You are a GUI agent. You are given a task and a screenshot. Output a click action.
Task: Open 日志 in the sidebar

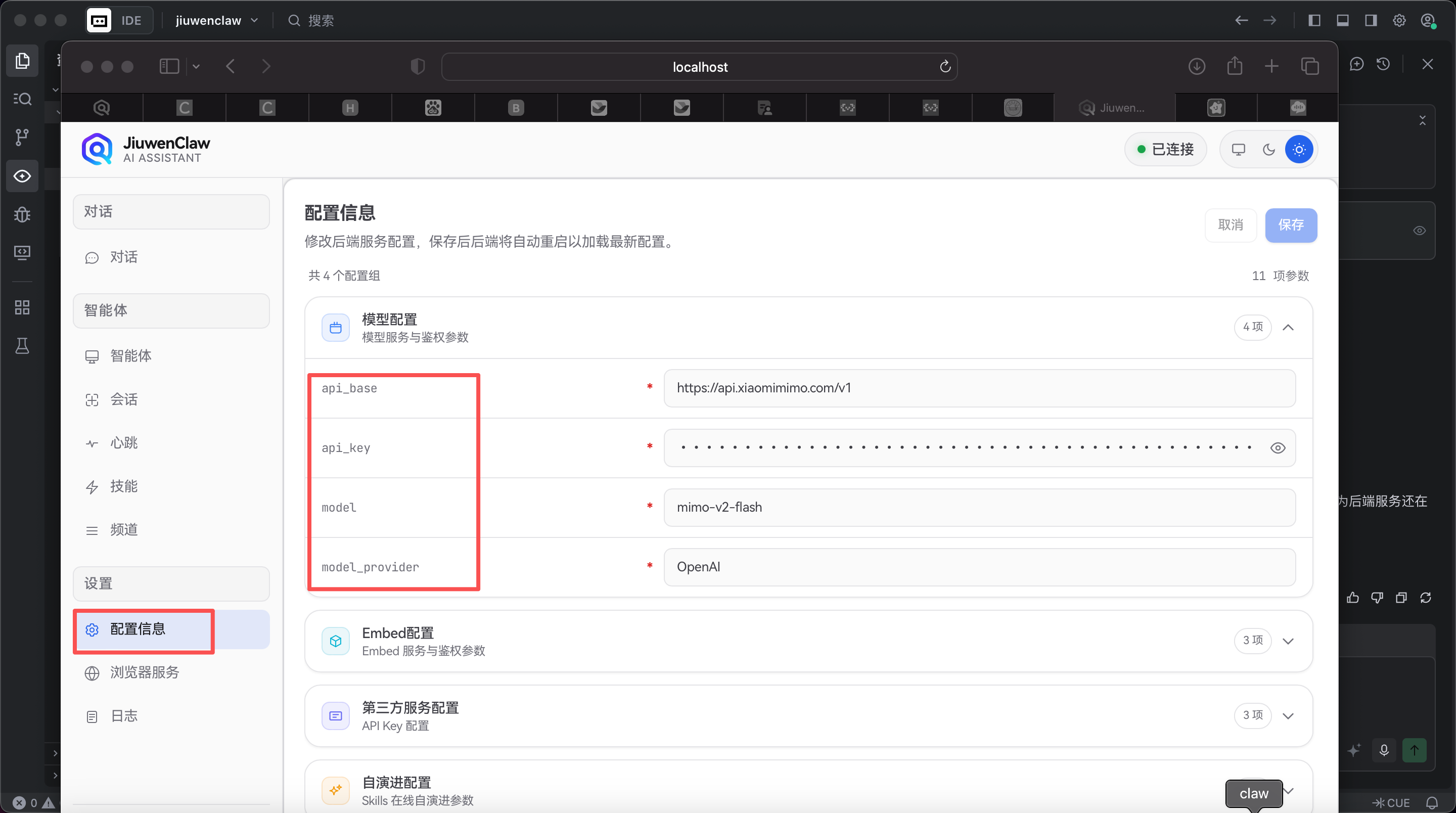[x=124, y=716]
